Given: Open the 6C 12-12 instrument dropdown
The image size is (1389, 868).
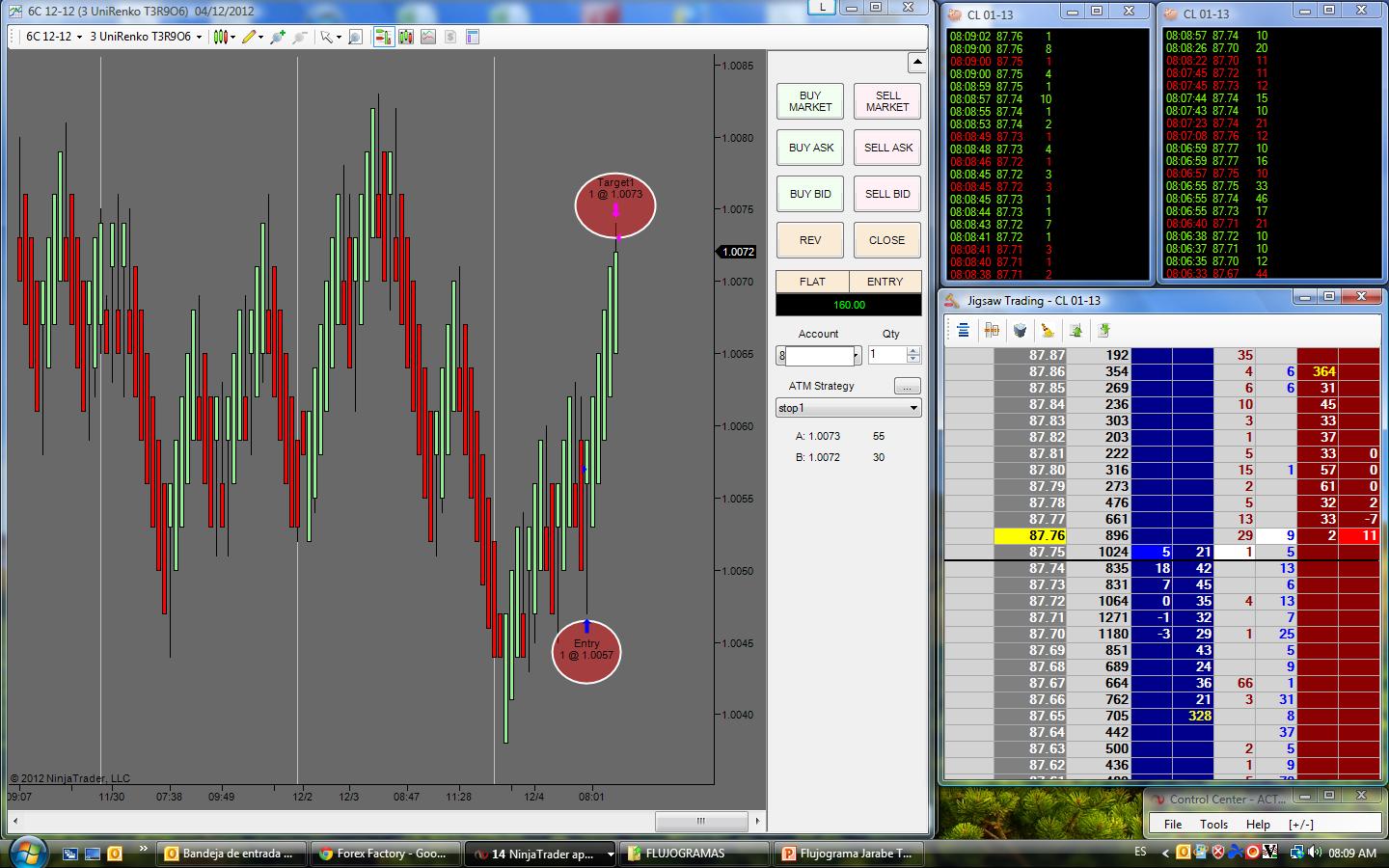Looking at the screenshot, I should coord(53,37).
